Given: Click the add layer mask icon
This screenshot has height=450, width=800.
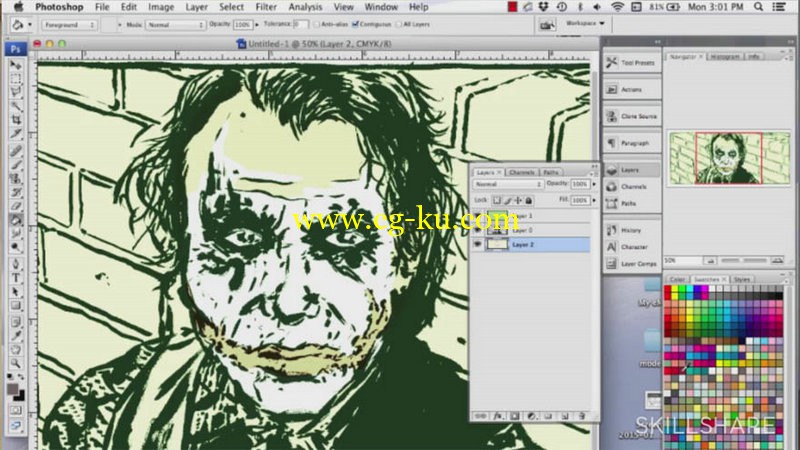Looking at the screenshot, I should coord(514,416).
